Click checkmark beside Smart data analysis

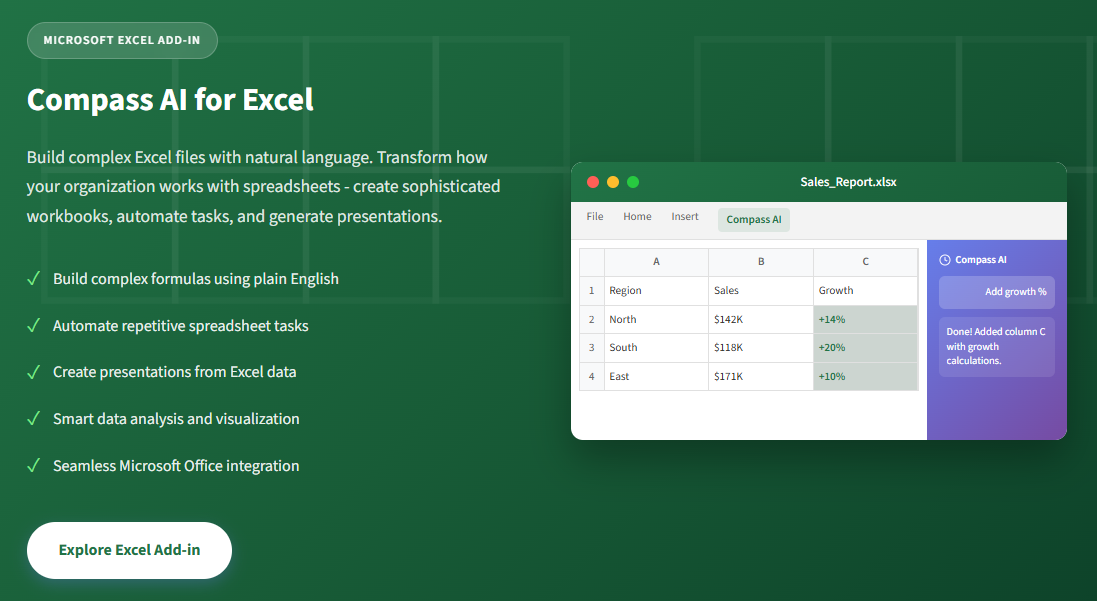[34, 419]
